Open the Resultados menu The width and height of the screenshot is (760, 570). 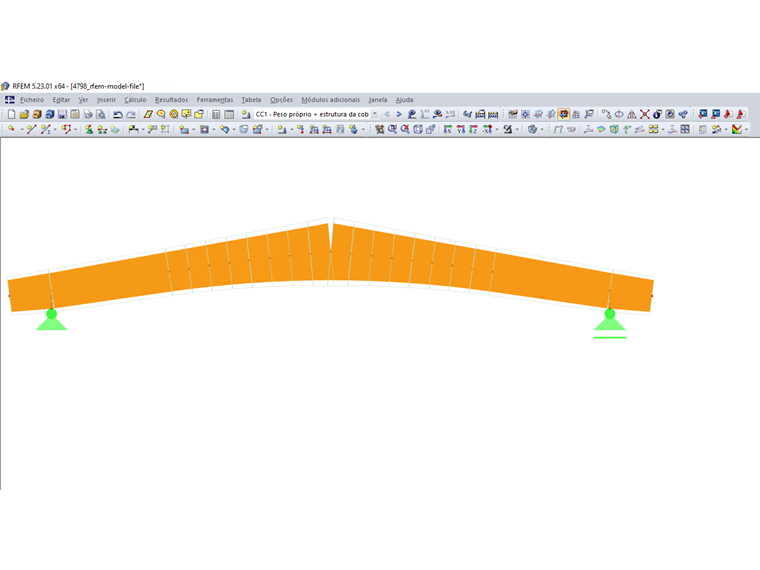(172, 100)
